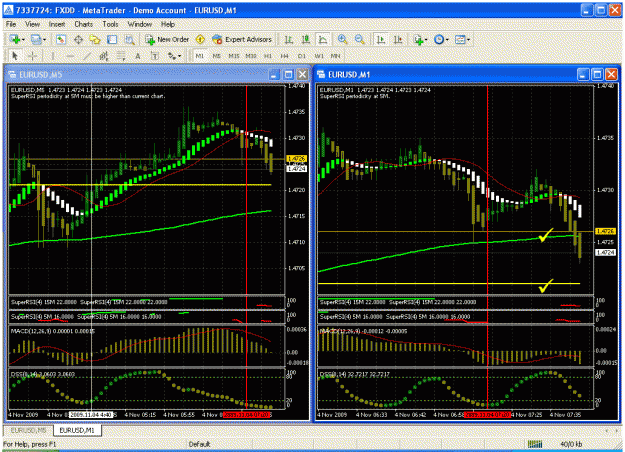Click the Expert Advisors button
625x452 pixels.
242,39
